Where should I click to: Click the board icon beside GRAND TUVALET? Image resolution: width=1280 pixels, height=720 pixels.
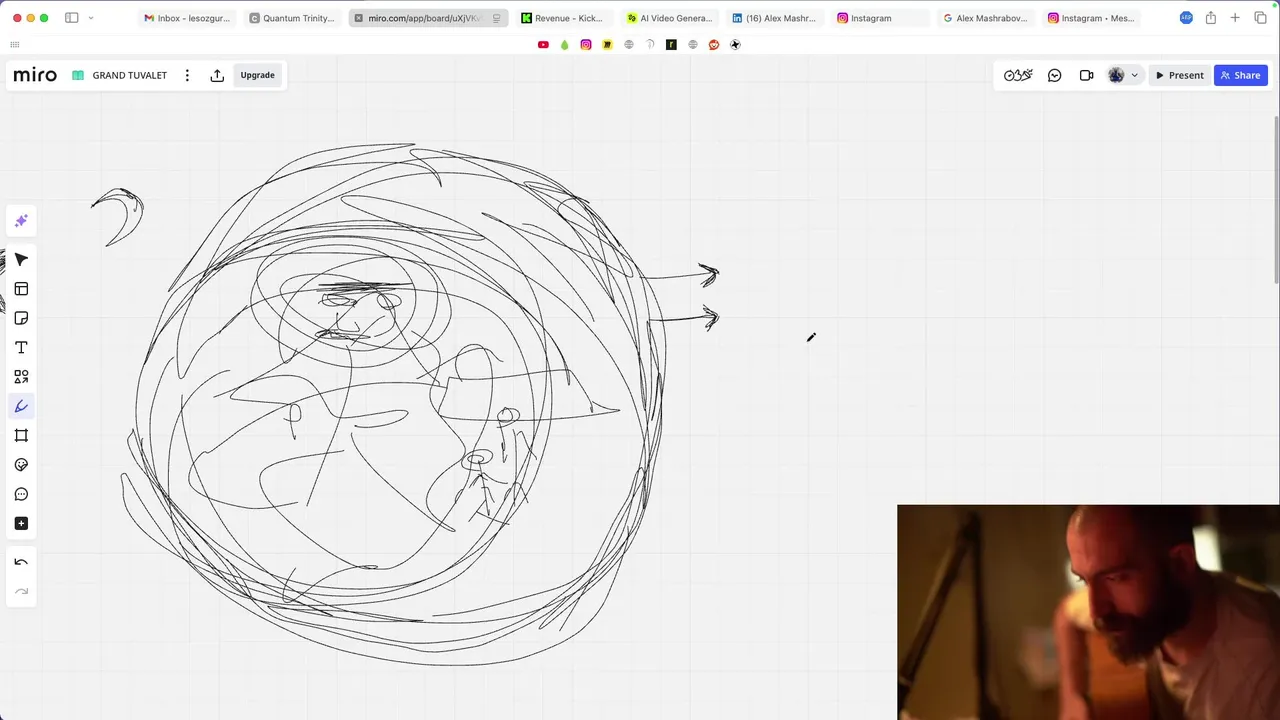(78, 75)
